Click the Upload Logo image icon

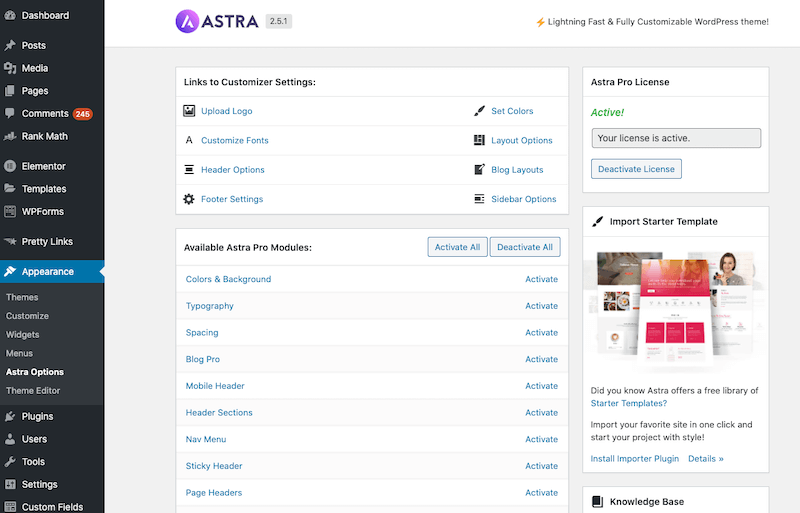[x=189, y=111]
